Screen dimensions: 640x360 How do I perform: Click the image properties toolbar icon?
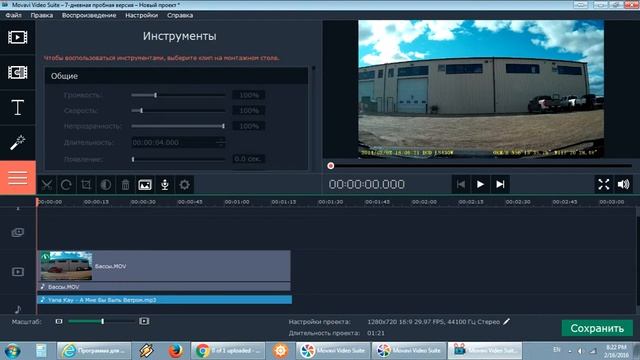point(145,184)
